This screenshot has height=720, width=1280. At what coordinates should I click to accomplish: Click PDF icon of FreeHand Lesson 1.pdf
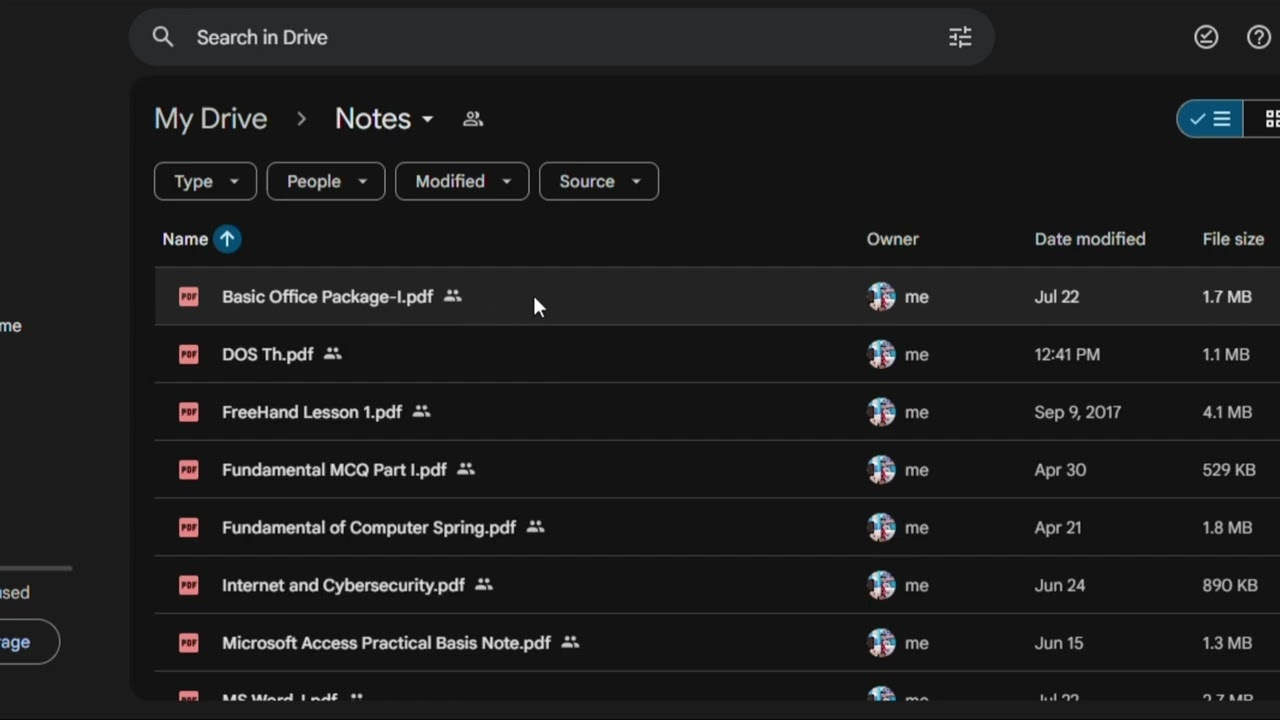pos(189,412)
